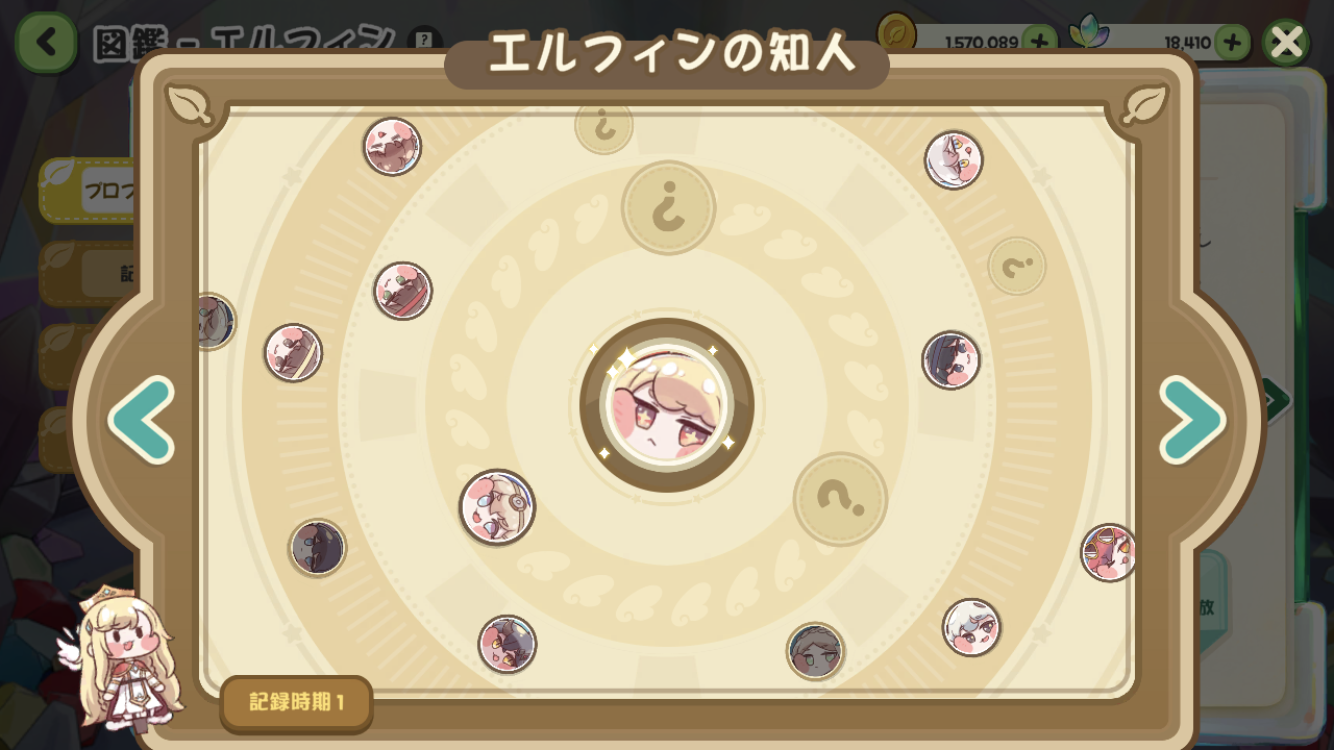Image resolution: width=1334 pixels, height=750 pixels.
Task: Add more gold coins with plus button
Action: pyautogui.click(x=1039, y=42)
